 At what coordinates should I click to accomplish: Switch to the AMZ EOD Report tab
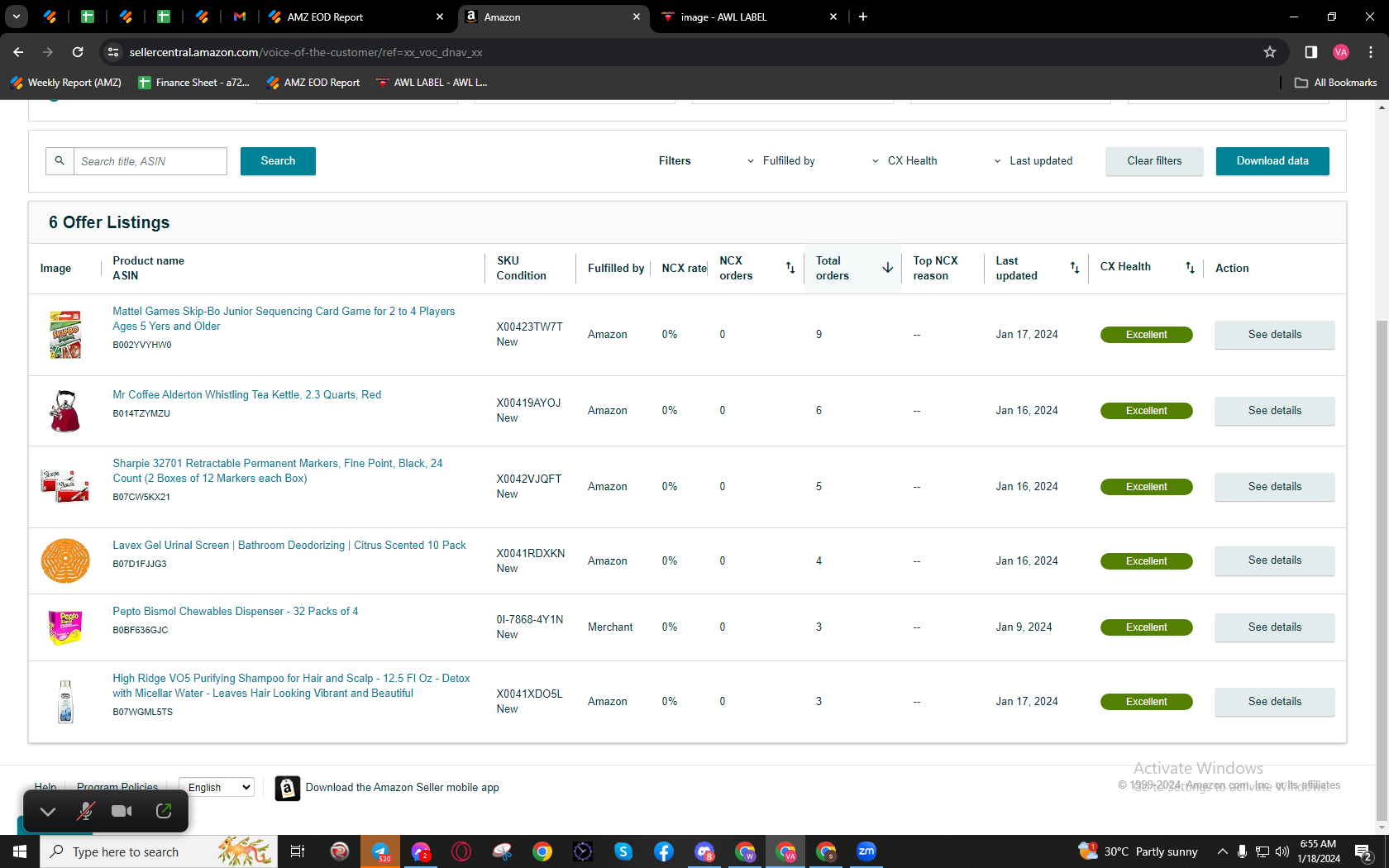point(357,17)
